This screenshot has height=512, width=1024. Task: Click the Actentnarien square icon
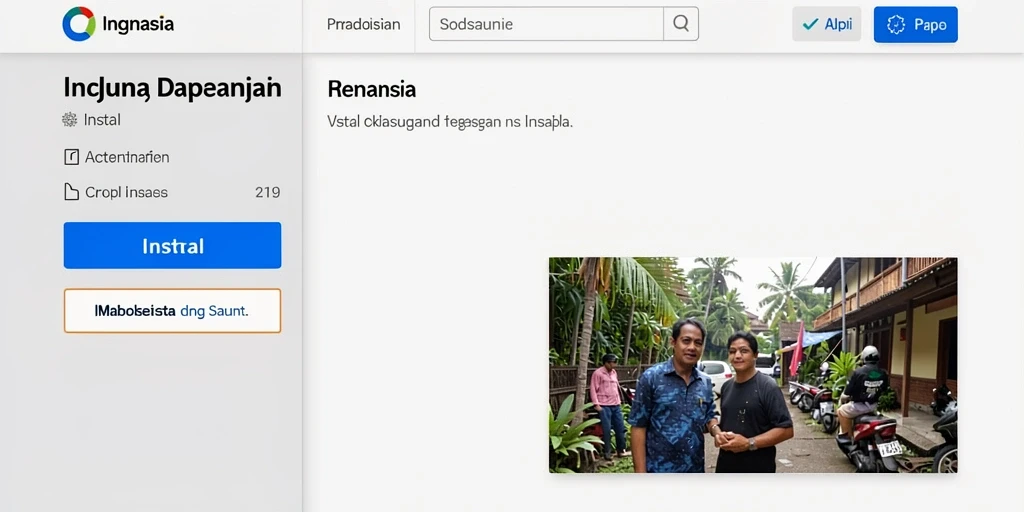pos(71,157)
